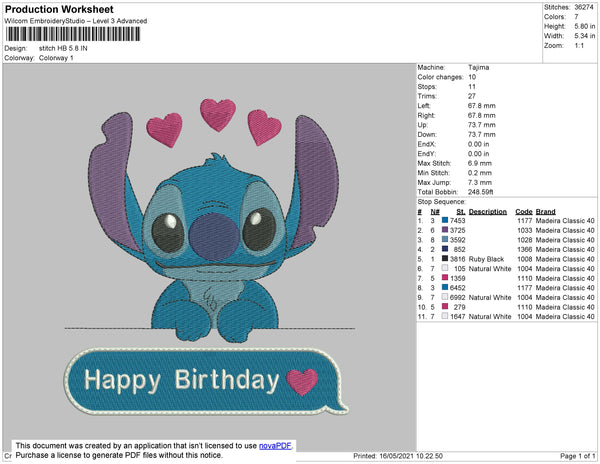Click the 'Code' column header
The width and height of the screenshot is (600, 464).
click(524, 212)
